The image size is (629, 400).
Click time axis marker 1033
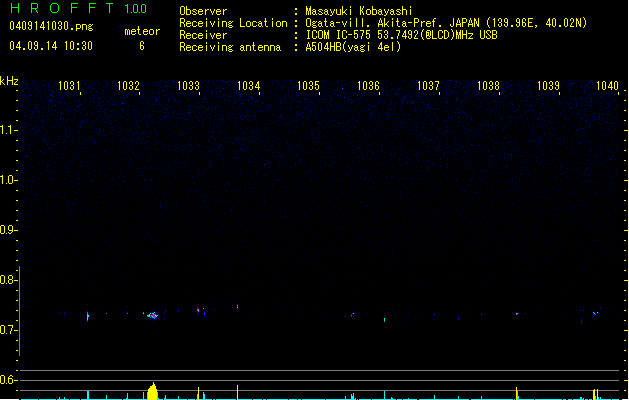click(x=189, y=86)
